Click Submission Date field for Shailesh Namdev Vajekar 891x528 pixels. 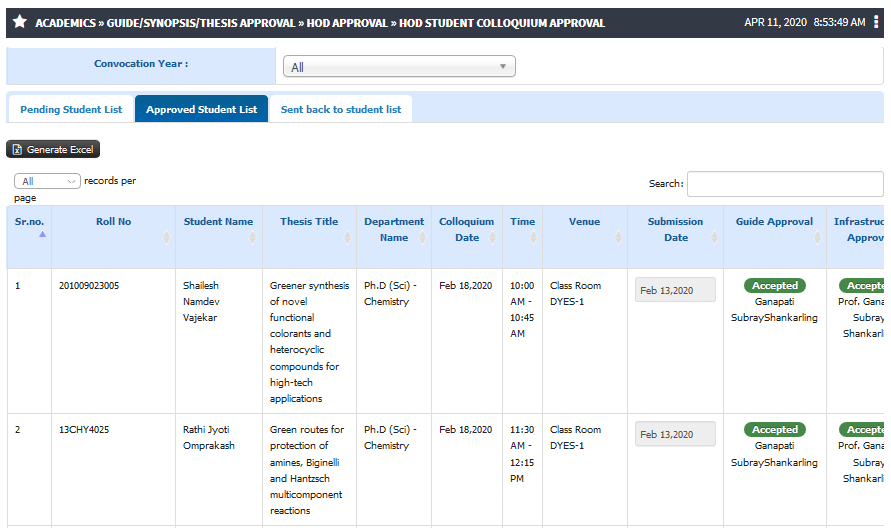click(x=675, y=290)
